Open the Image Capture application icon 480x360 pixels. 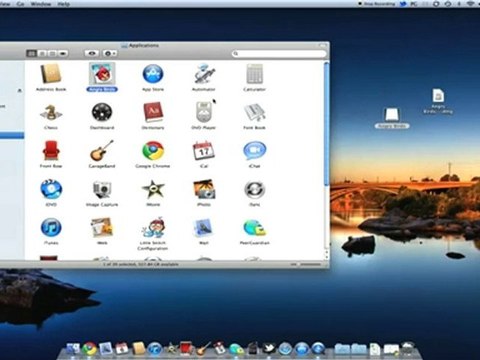(102, 189)
